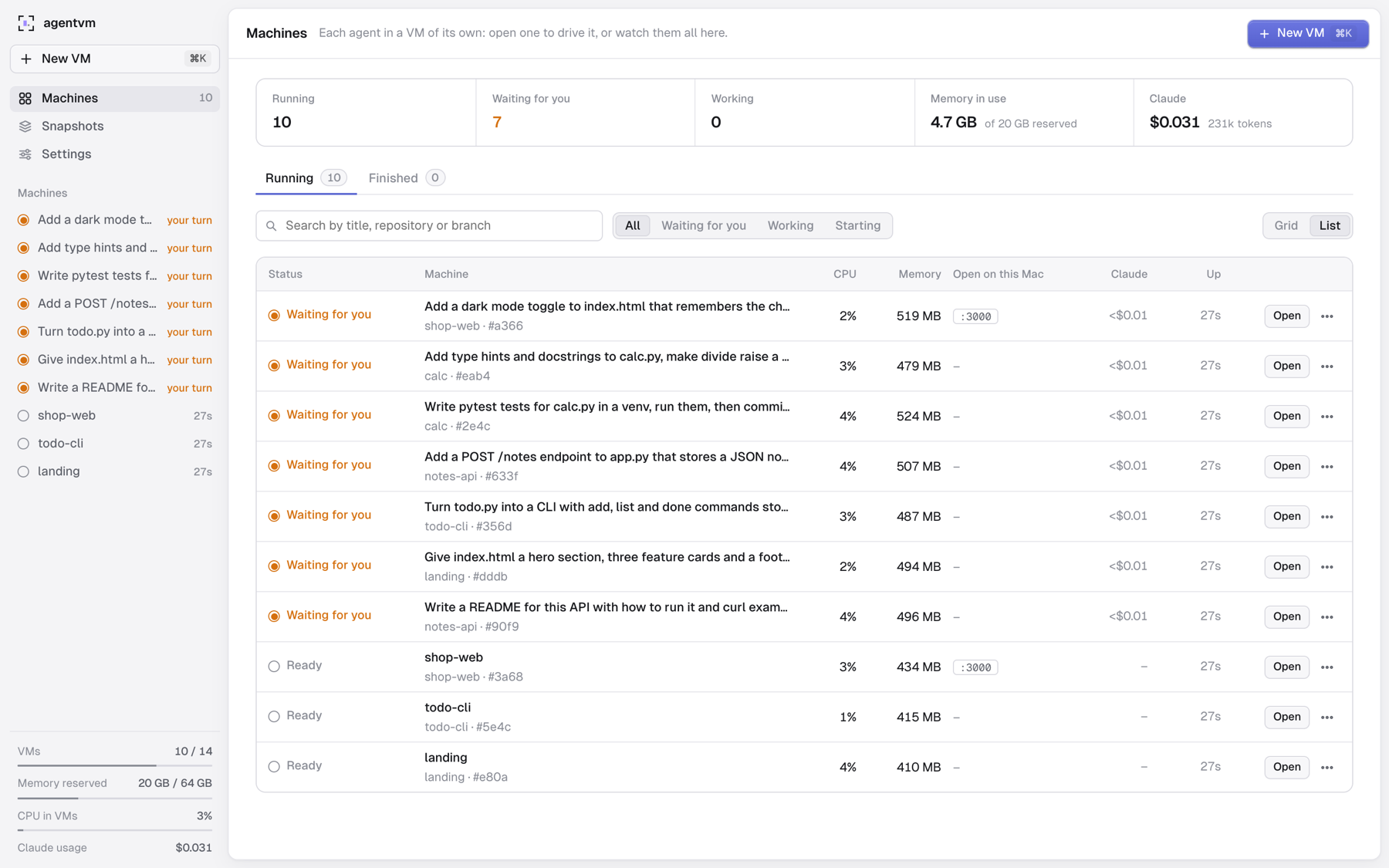The width and height of the screenshot is (1389, 868).
Task: Select todo-cli in sidebar machines list
Action: 115,444
